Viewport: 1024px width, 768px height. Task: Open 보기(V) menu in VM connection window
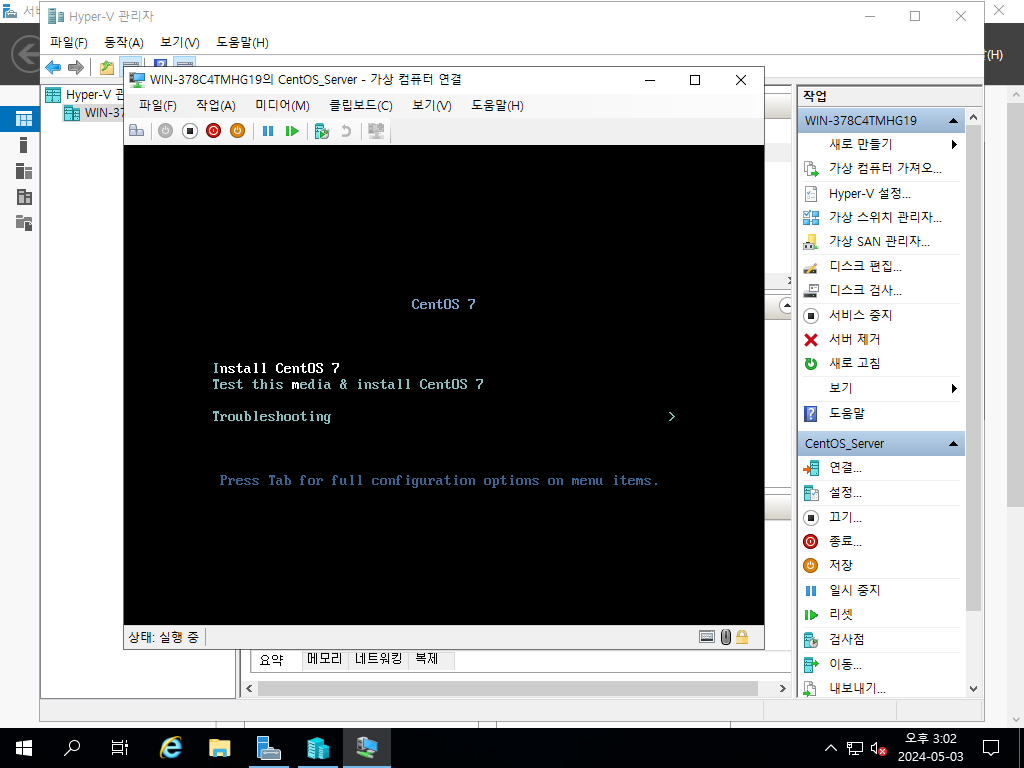(x=432, y=105)
